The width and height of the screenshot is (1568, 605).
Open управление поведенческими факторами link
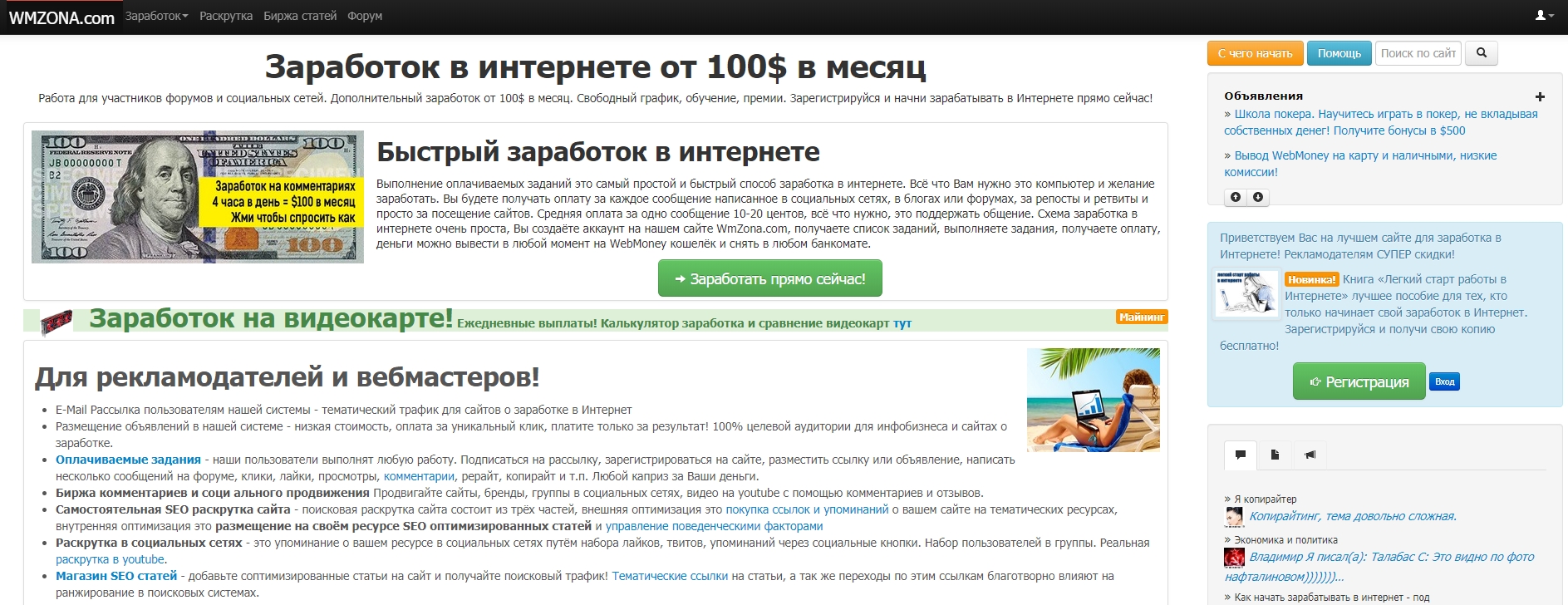(x=714, y=526)
